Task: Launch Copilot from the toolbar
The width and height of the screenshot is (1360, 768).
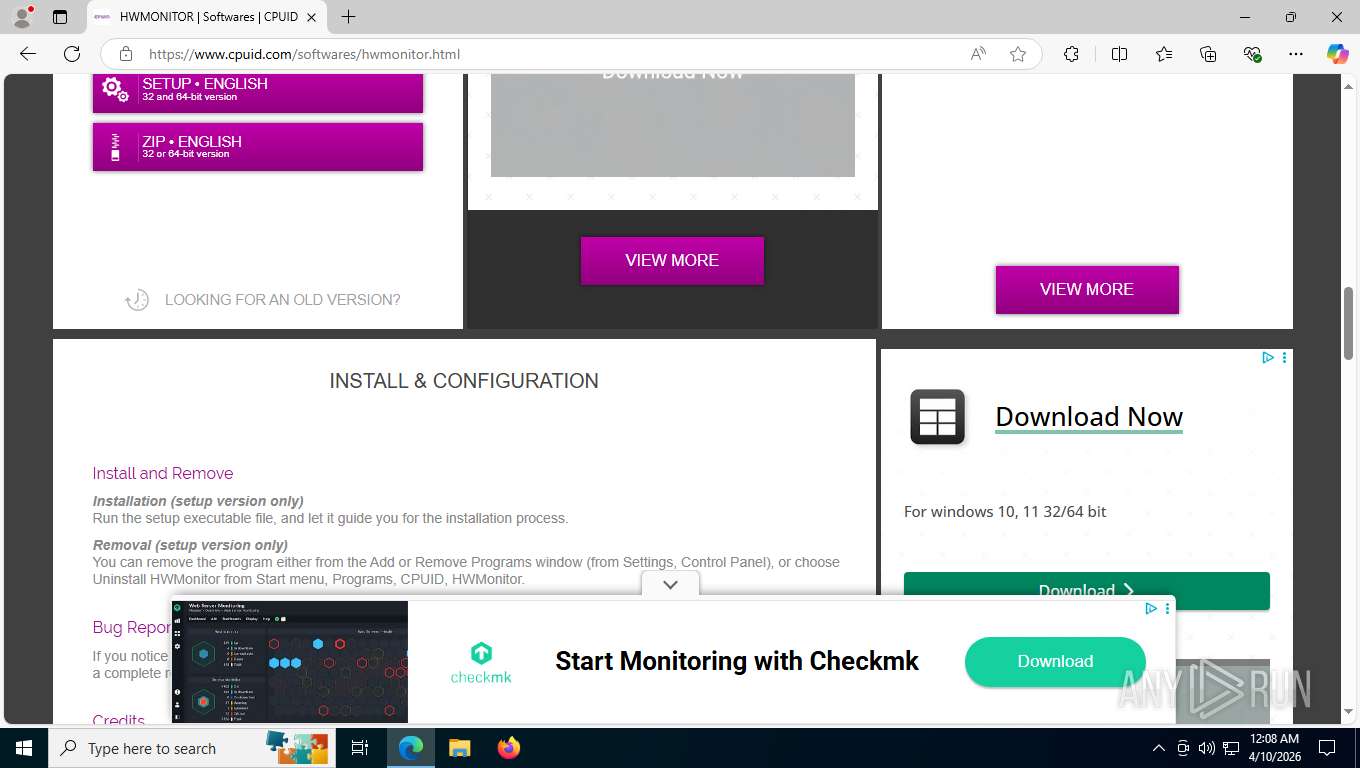Action: tap(1337, 54)
